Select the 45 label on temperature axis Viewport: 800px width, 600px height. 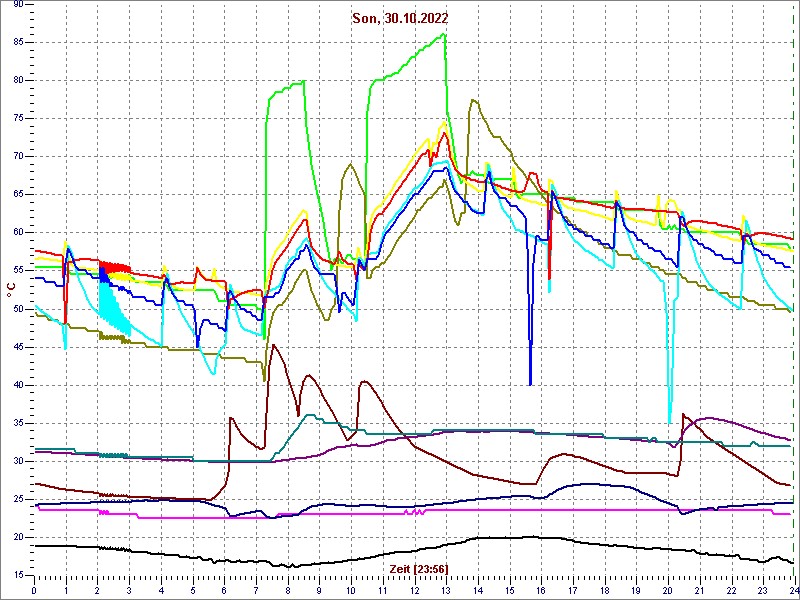point(18,347)
